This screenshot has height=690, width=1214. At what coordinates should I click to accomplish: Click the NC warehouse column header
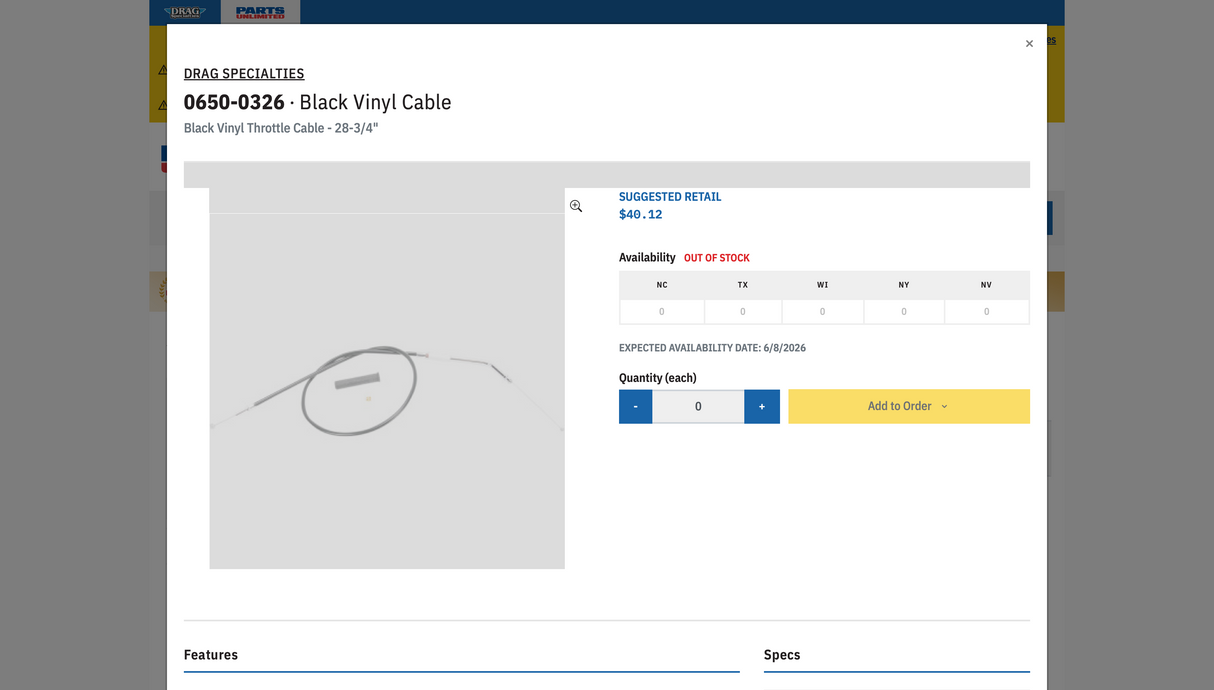[662, 285]
